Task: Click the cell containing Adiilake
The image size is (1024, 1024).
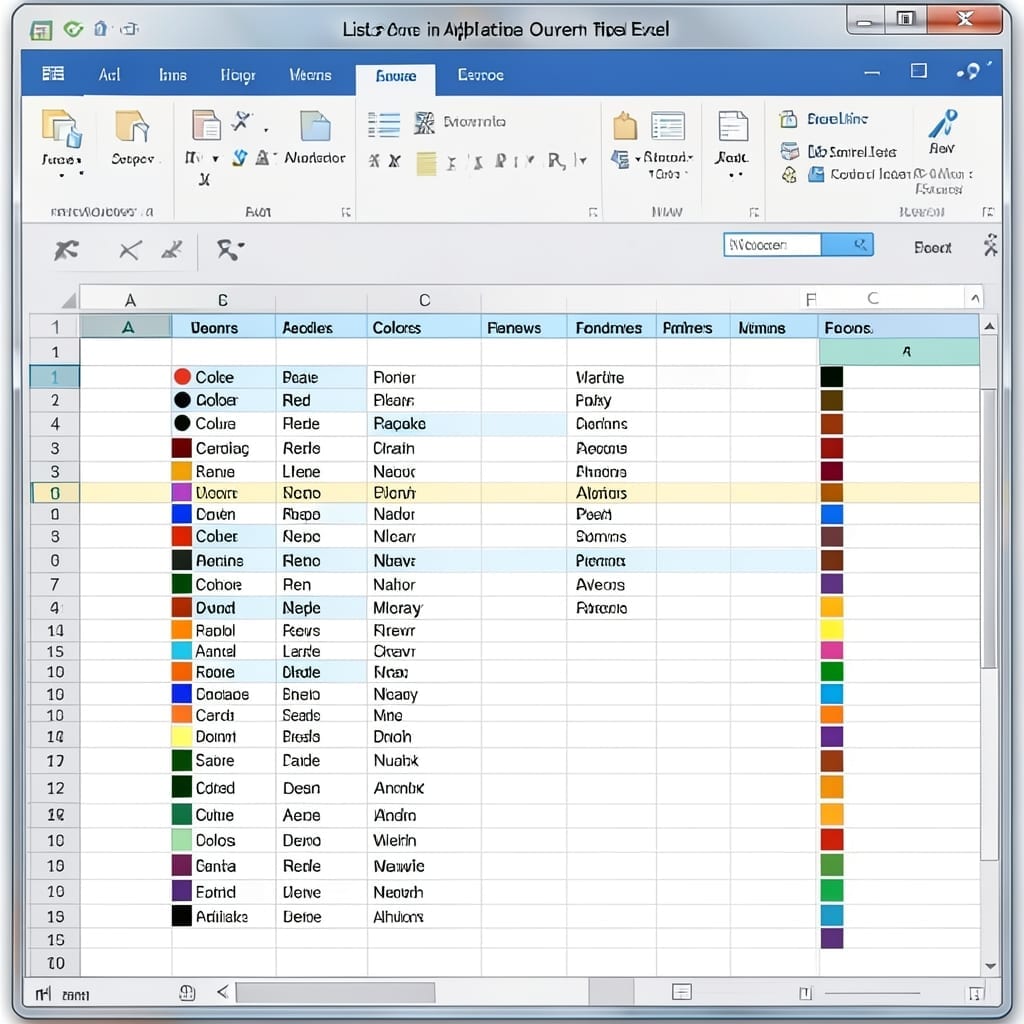Action: click(x=223, y=916)
